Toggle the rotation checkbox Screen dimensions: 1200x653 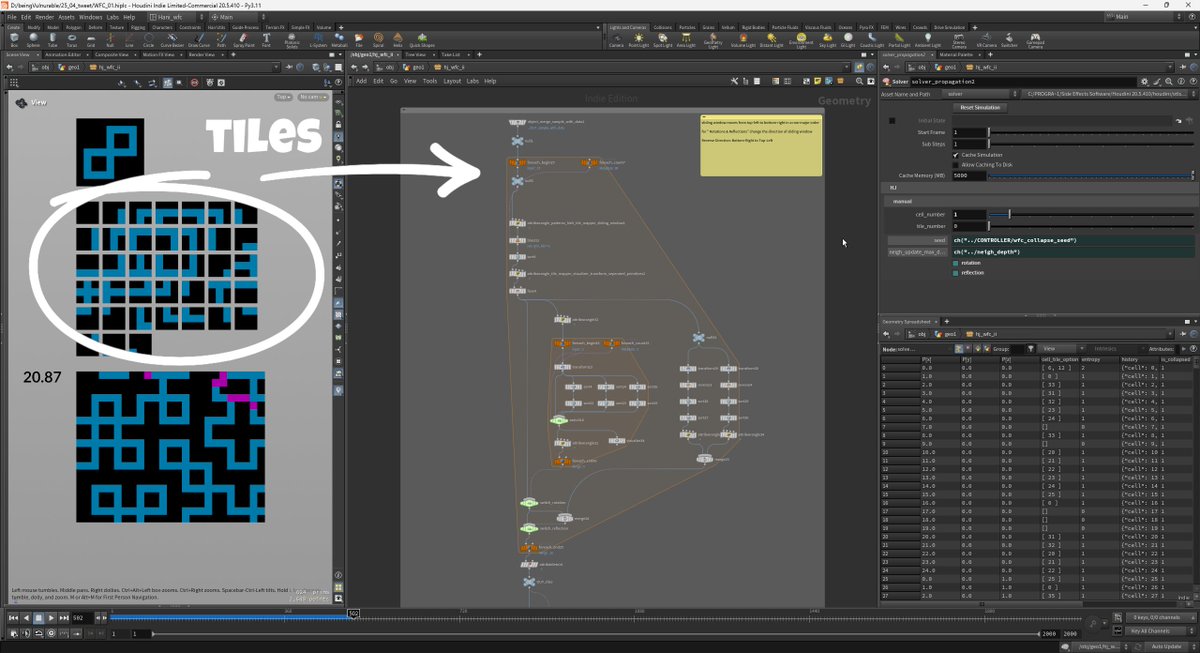(x=955, y=263)
